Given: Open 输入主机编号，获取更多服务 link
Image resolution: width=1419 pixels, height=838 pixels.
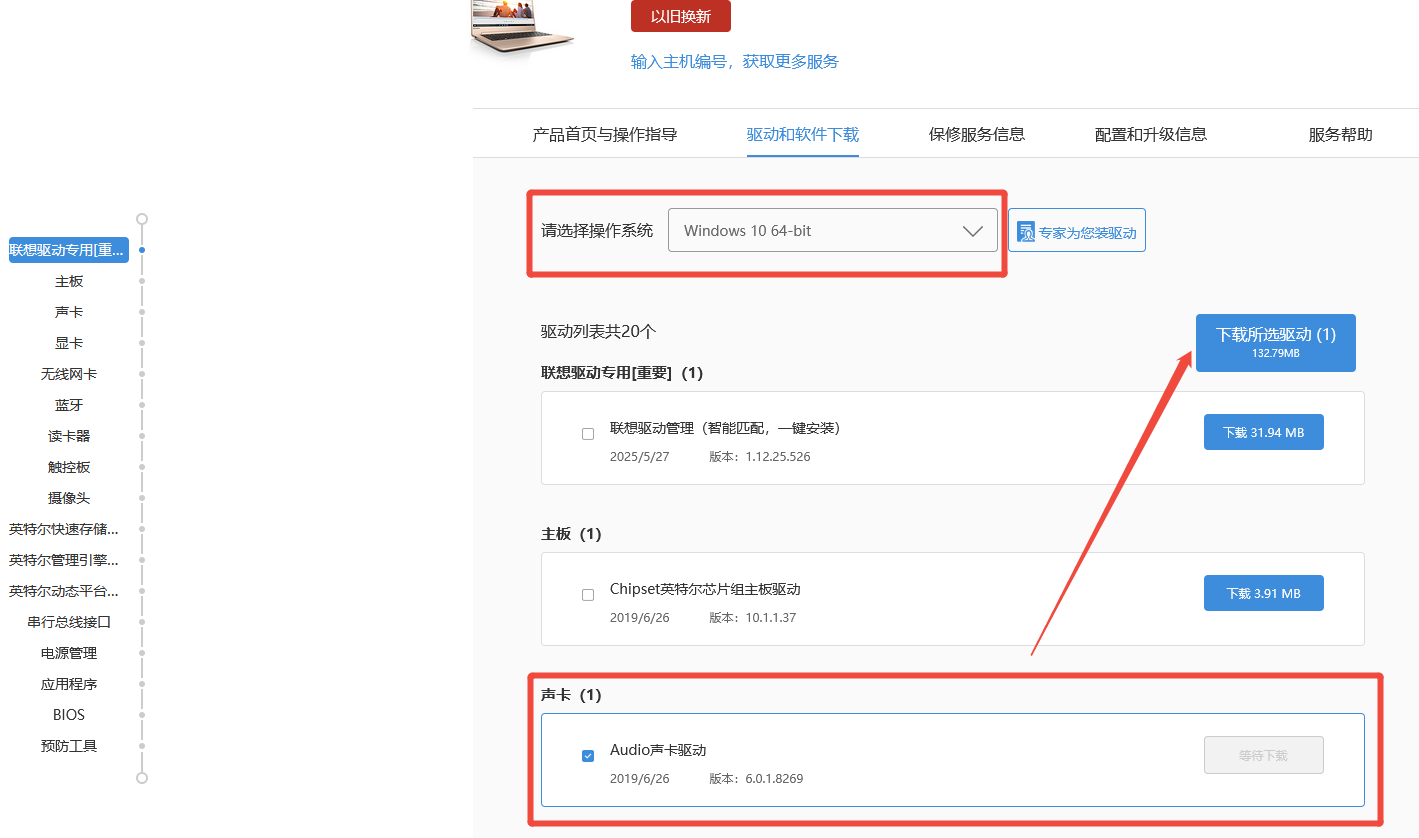Looking at the screenshot, I should click(735, 61).
